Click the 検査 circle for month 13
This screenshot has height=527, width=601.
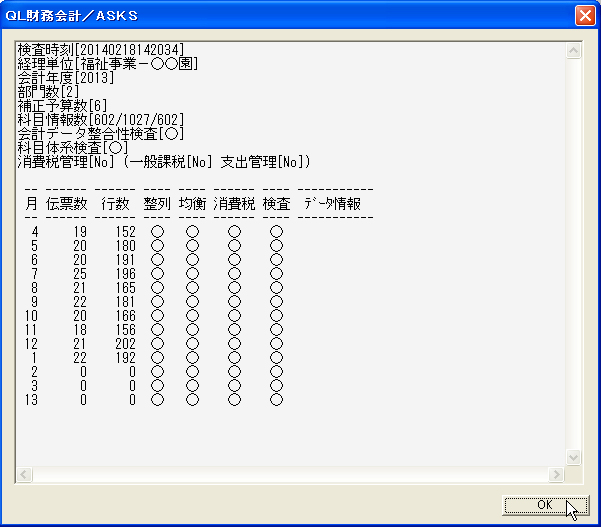pyautogui.click(x=276, y=399)
